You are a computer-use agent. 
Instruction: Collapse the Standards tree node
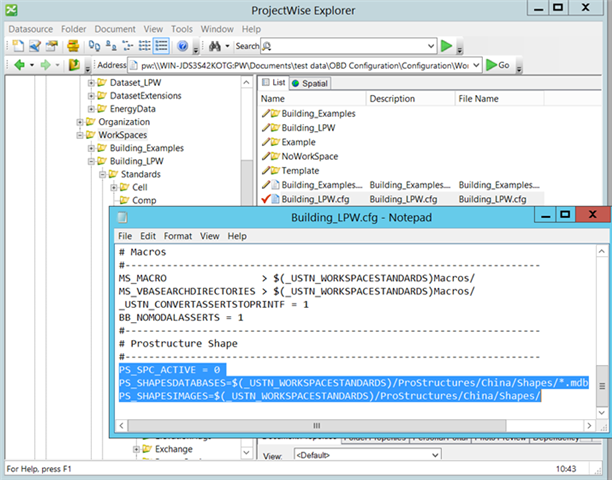coord(102,174)
